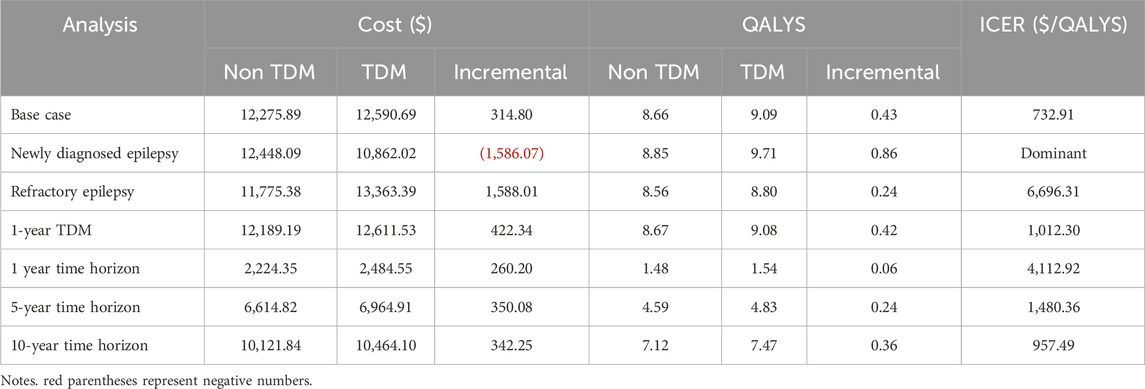Select the Incremental subheader under QALYS

pos(884,72)
